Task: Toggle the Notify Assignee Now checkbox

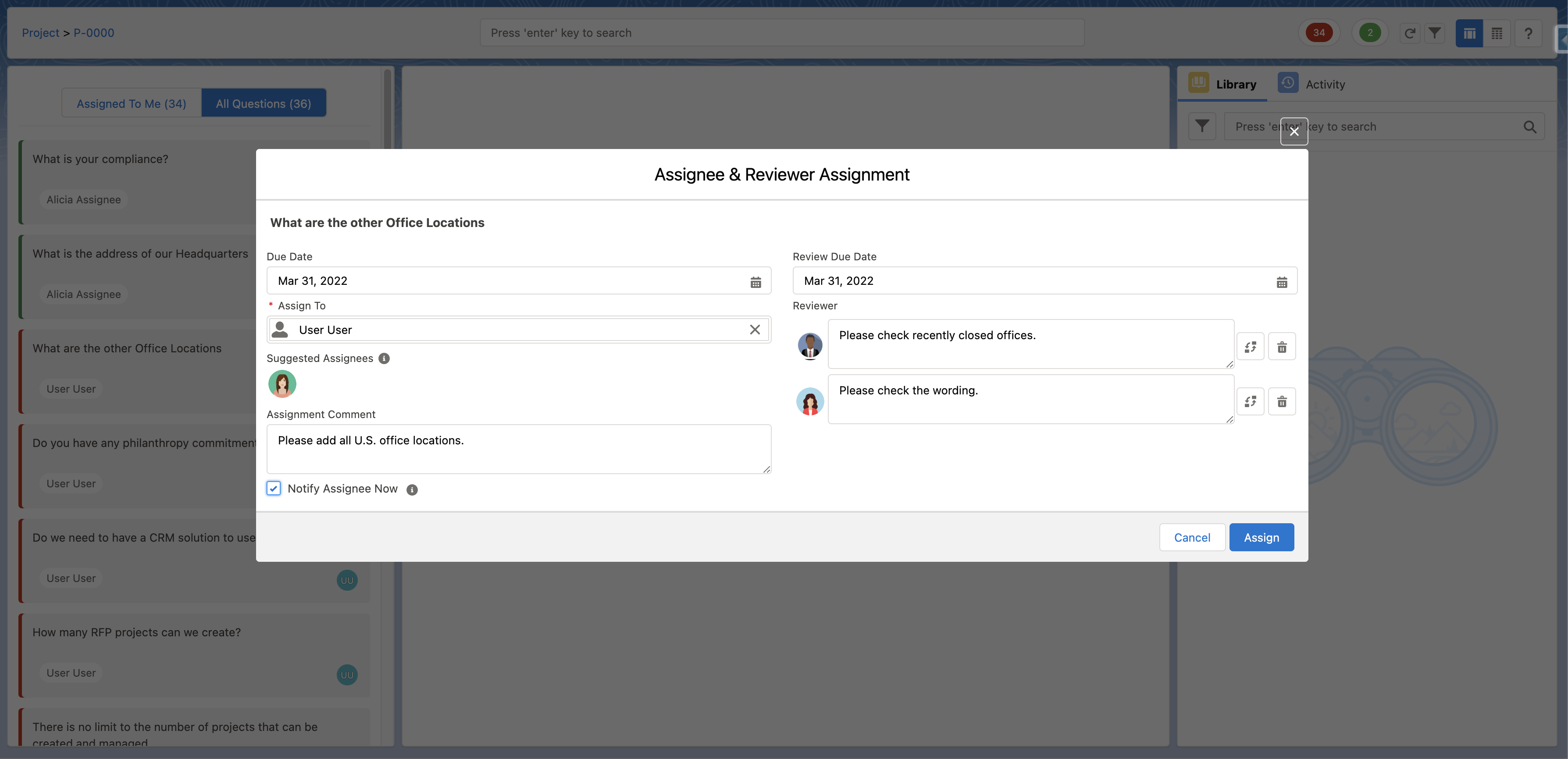Action: point(274,488)
